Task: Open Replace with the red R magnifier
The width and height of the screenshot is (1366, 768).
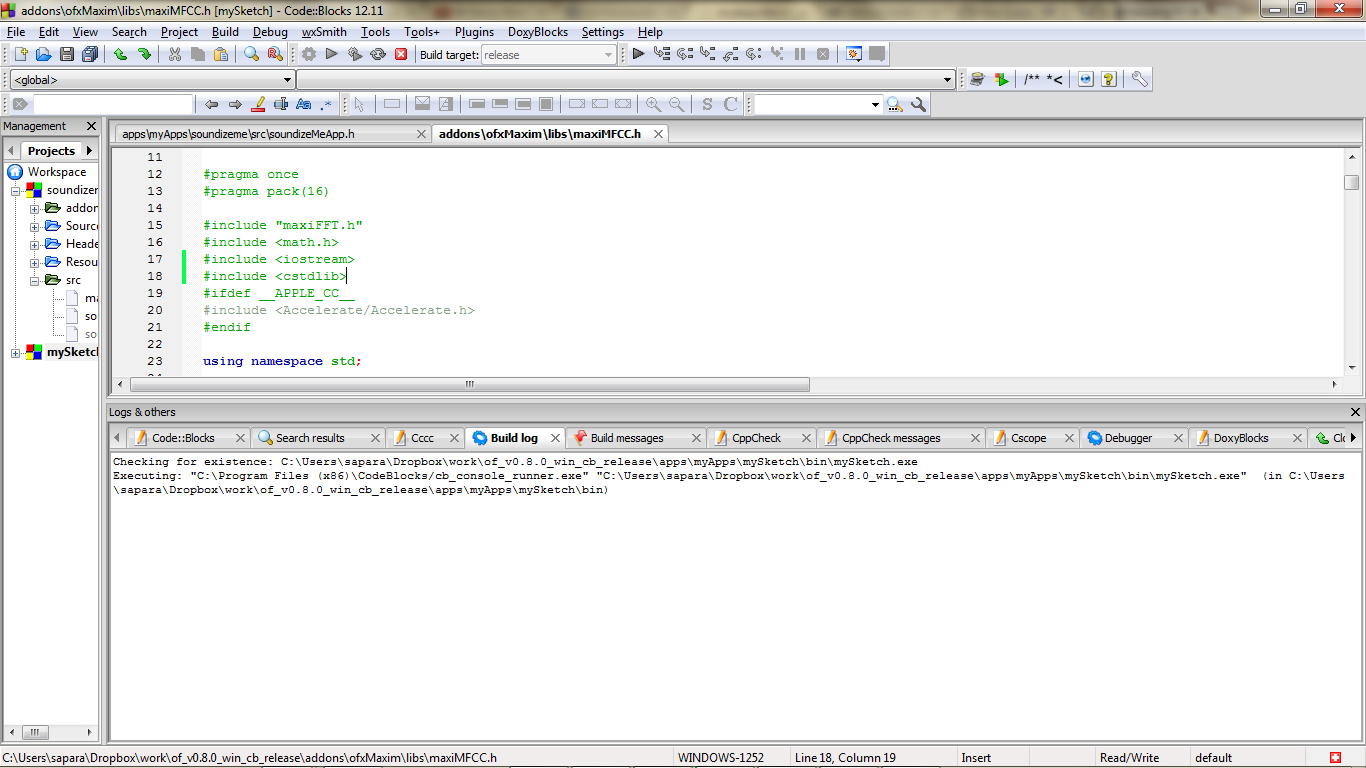Action: 275,54
